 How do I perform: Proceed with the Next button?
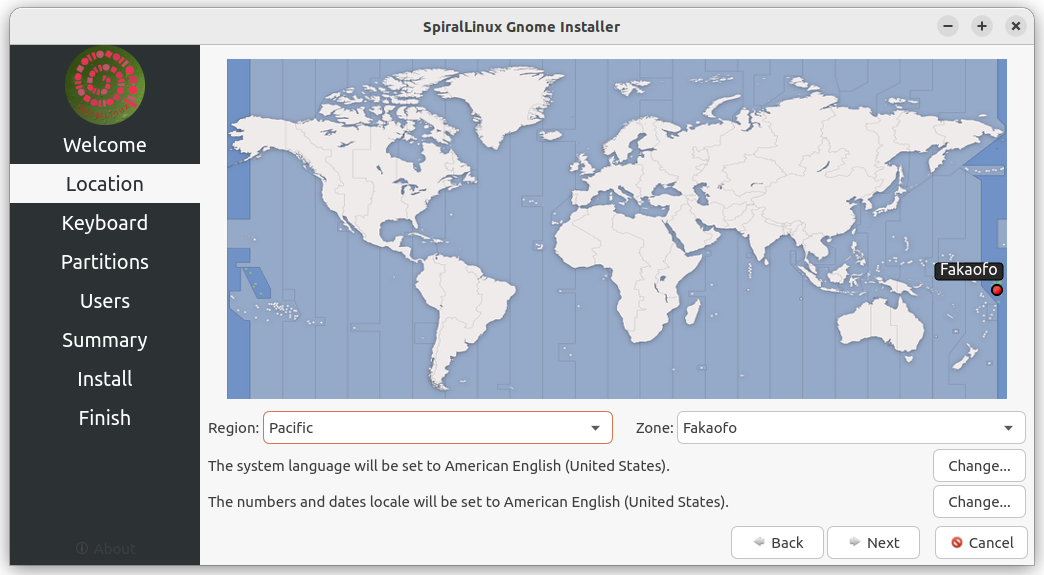click(x=874, y=542)
